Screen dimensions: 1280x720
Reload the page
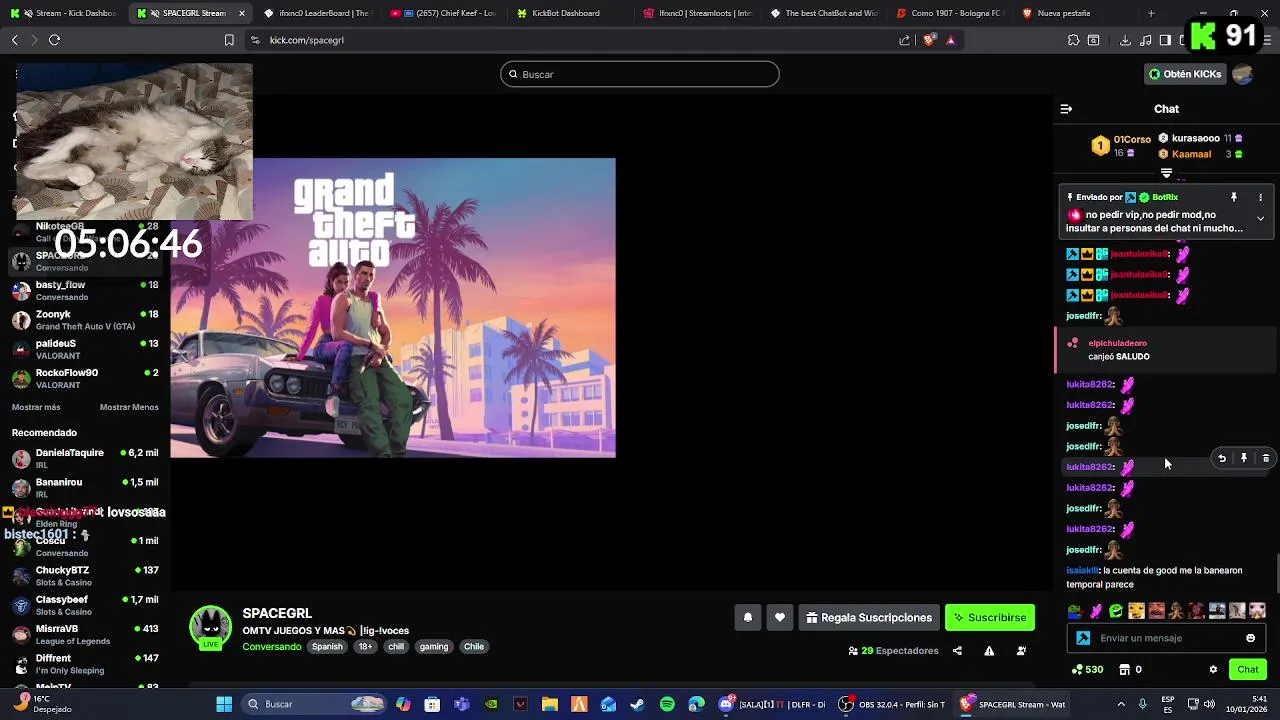(54, 40)
